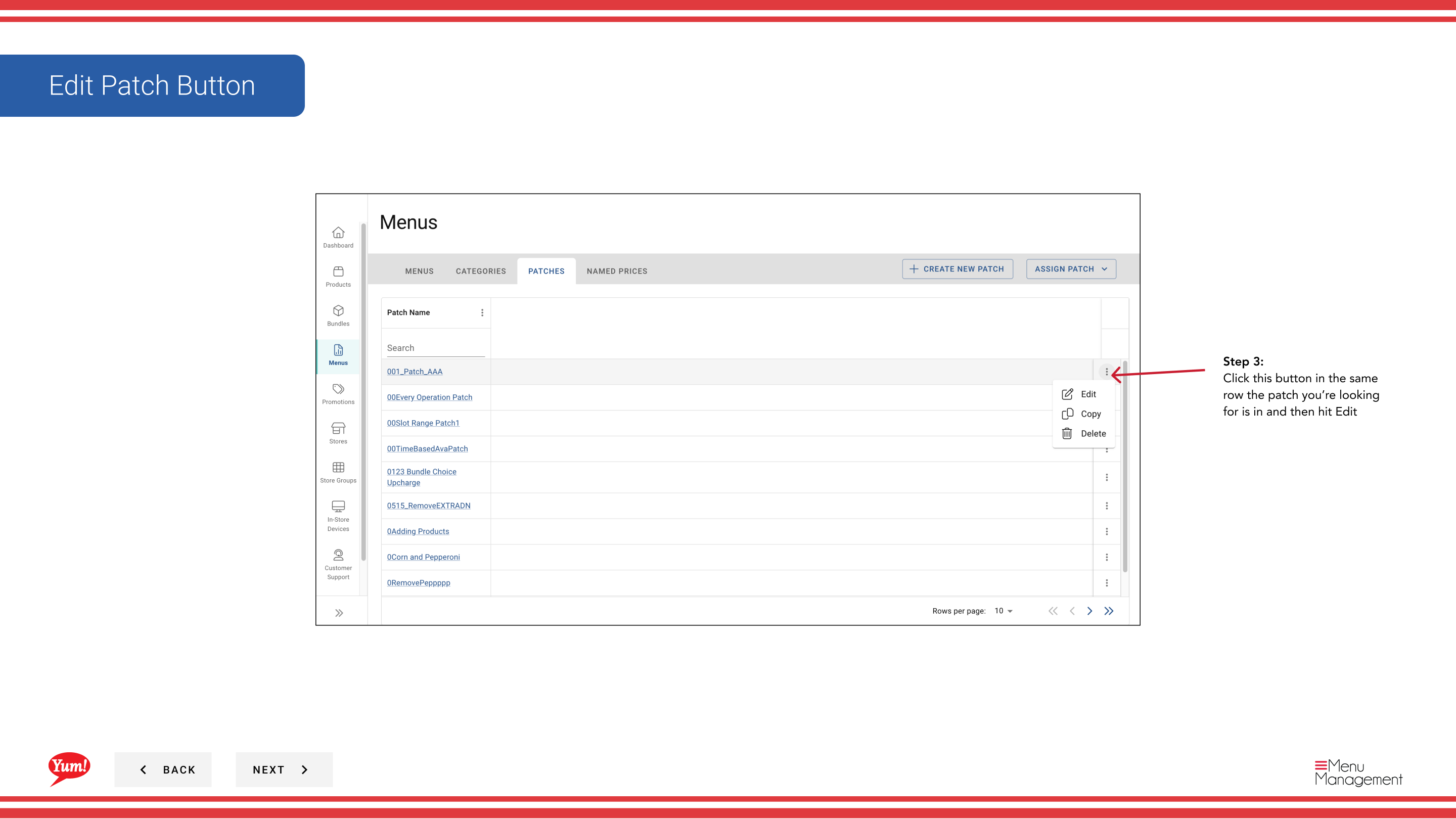This screenshot has width=1456, height=819.
Task: Expand the sidebar with the double-chevron
Action: coord(339,613)
